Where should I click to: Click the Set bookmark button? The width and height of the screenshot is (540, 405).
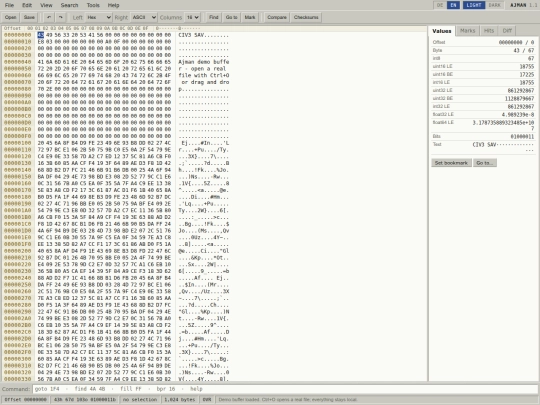click(451, 163)
